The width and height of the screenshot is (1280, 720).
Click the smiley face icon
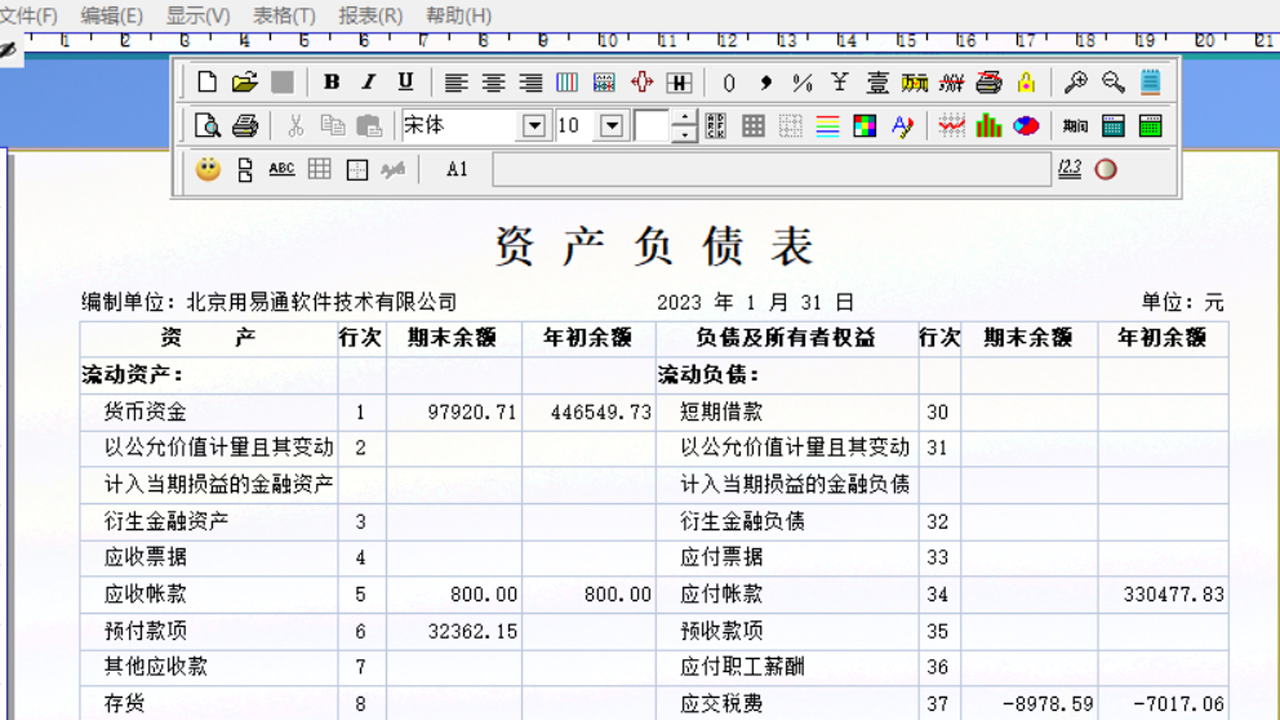pos(209,169)
